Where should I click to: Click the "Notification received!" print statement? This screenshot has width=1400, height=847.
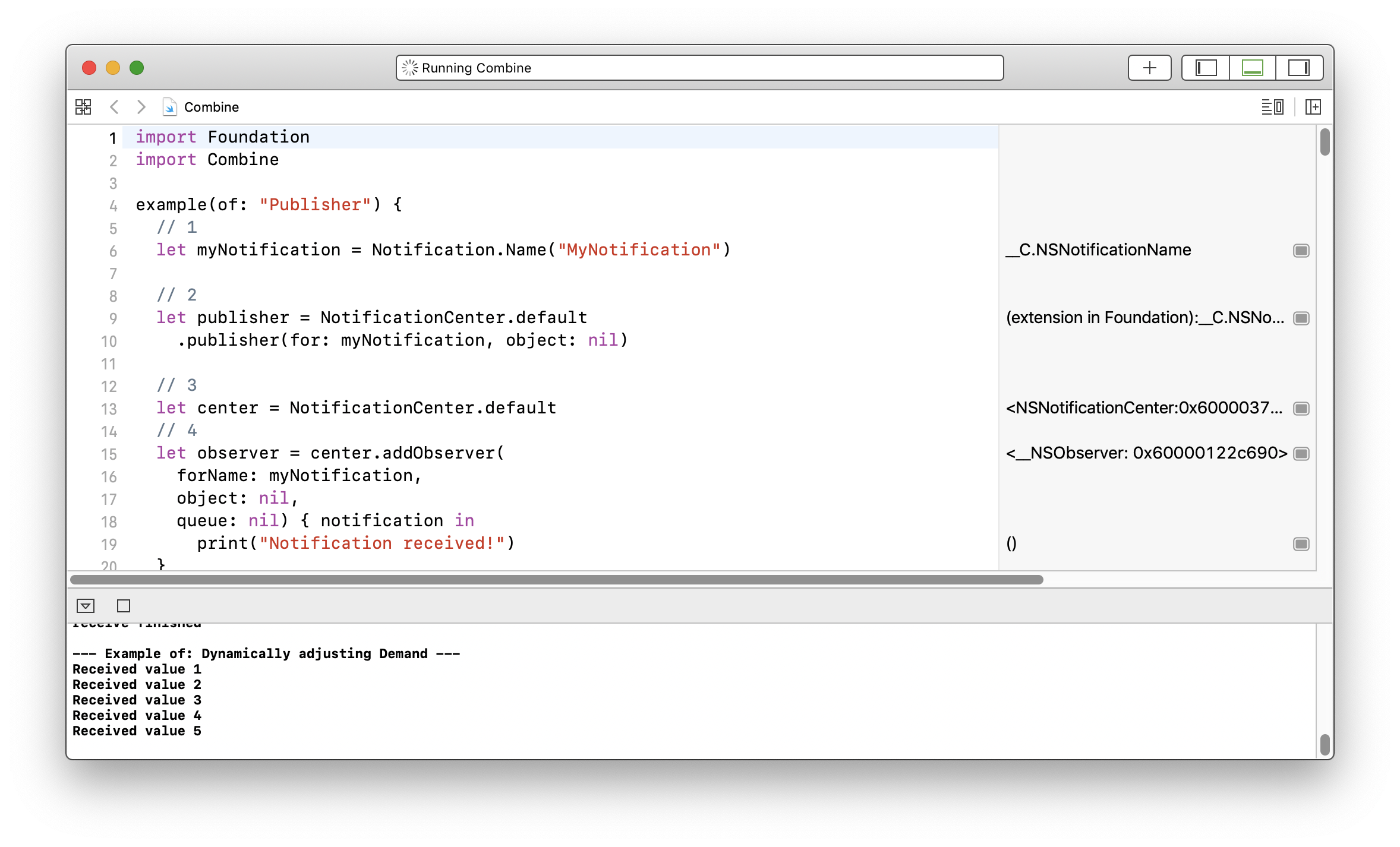[356, 543]
